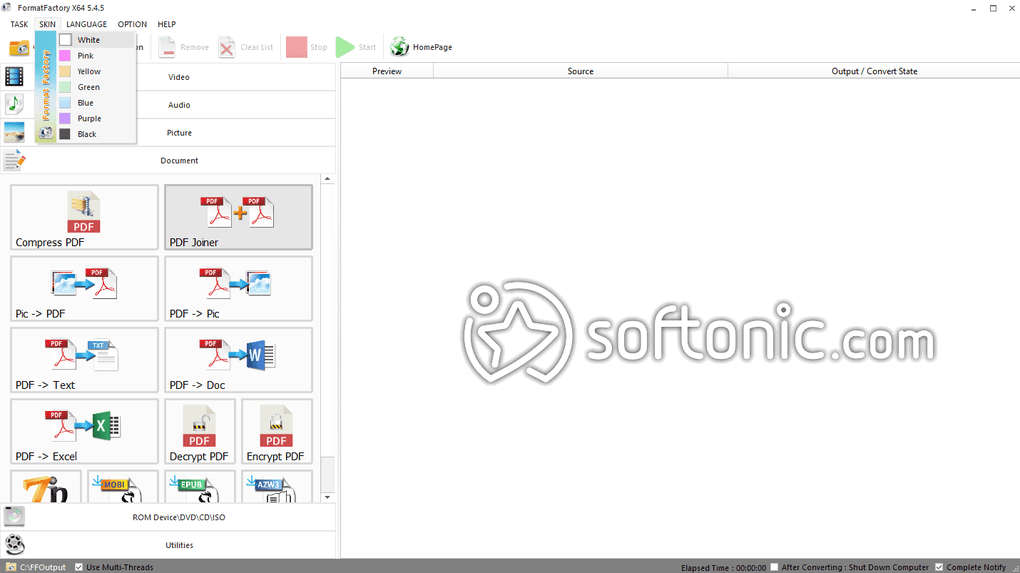The width and height of the screenshot is (1020, 573).
Task: Click the landscape Picture category icon
Action: coord(14,132)
